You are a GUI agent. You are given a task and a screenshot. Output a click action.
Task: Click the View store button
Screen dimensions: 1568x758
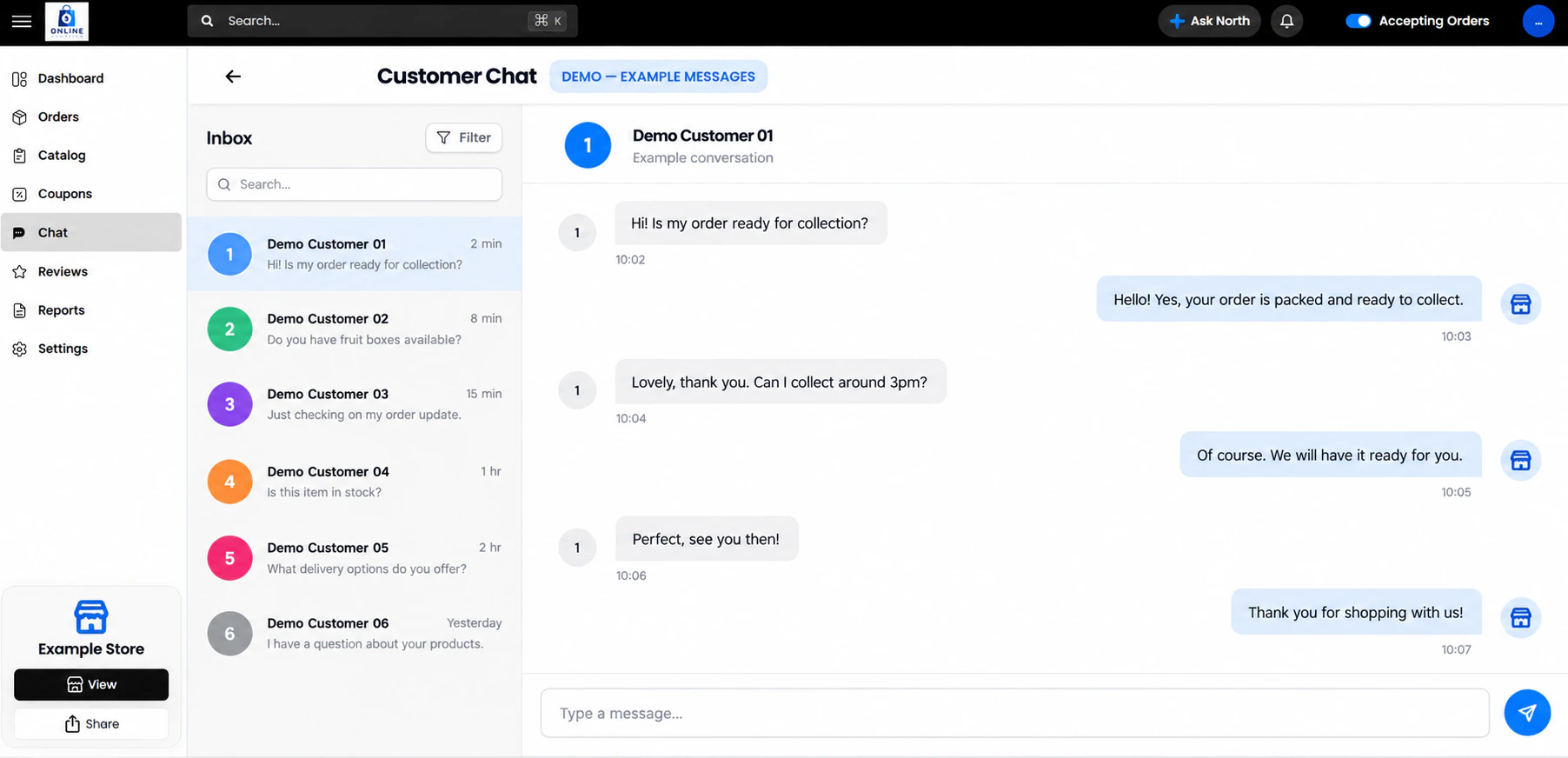click(91, 684)
